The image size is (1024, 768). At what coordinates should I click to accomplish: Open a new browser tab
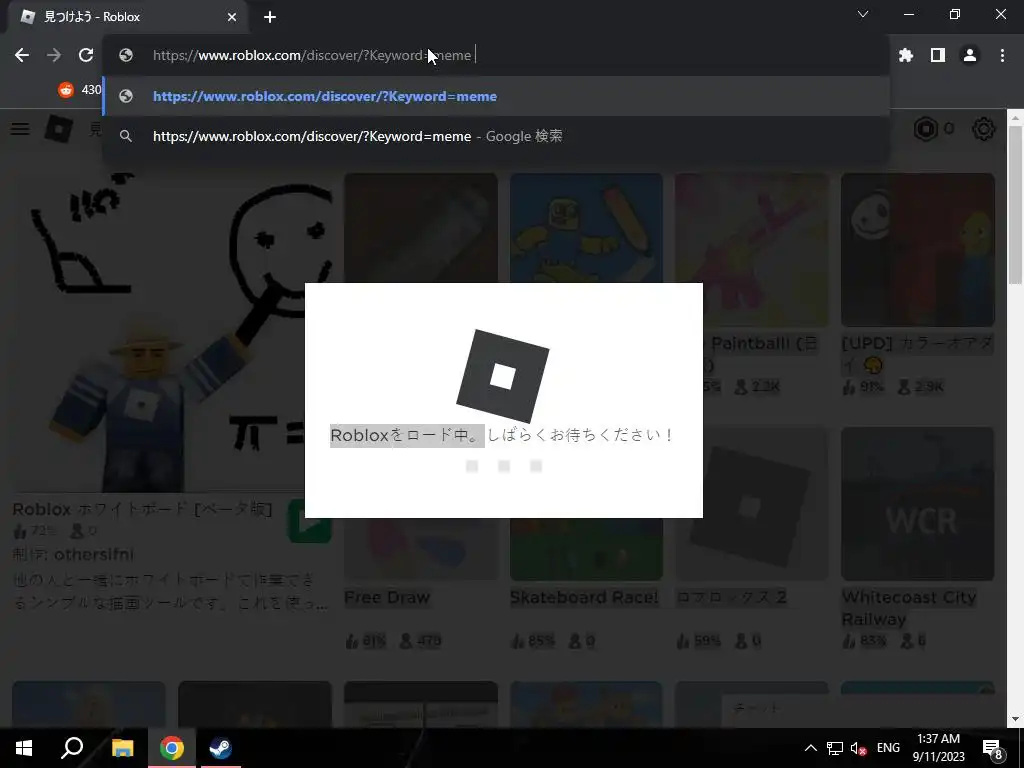pos(270,17)
